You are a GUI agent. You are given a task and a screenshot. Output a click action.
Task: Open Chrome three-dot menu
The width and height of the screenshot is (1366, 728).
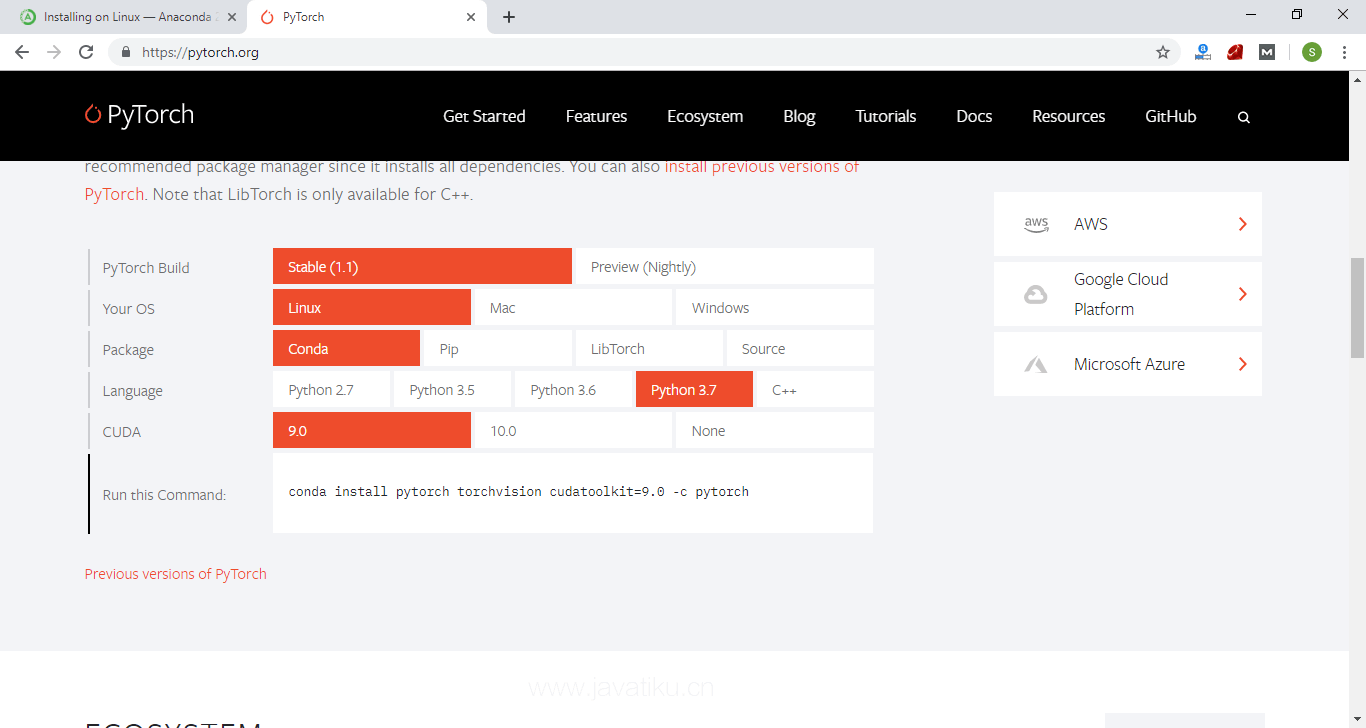tap(1344, 52)
